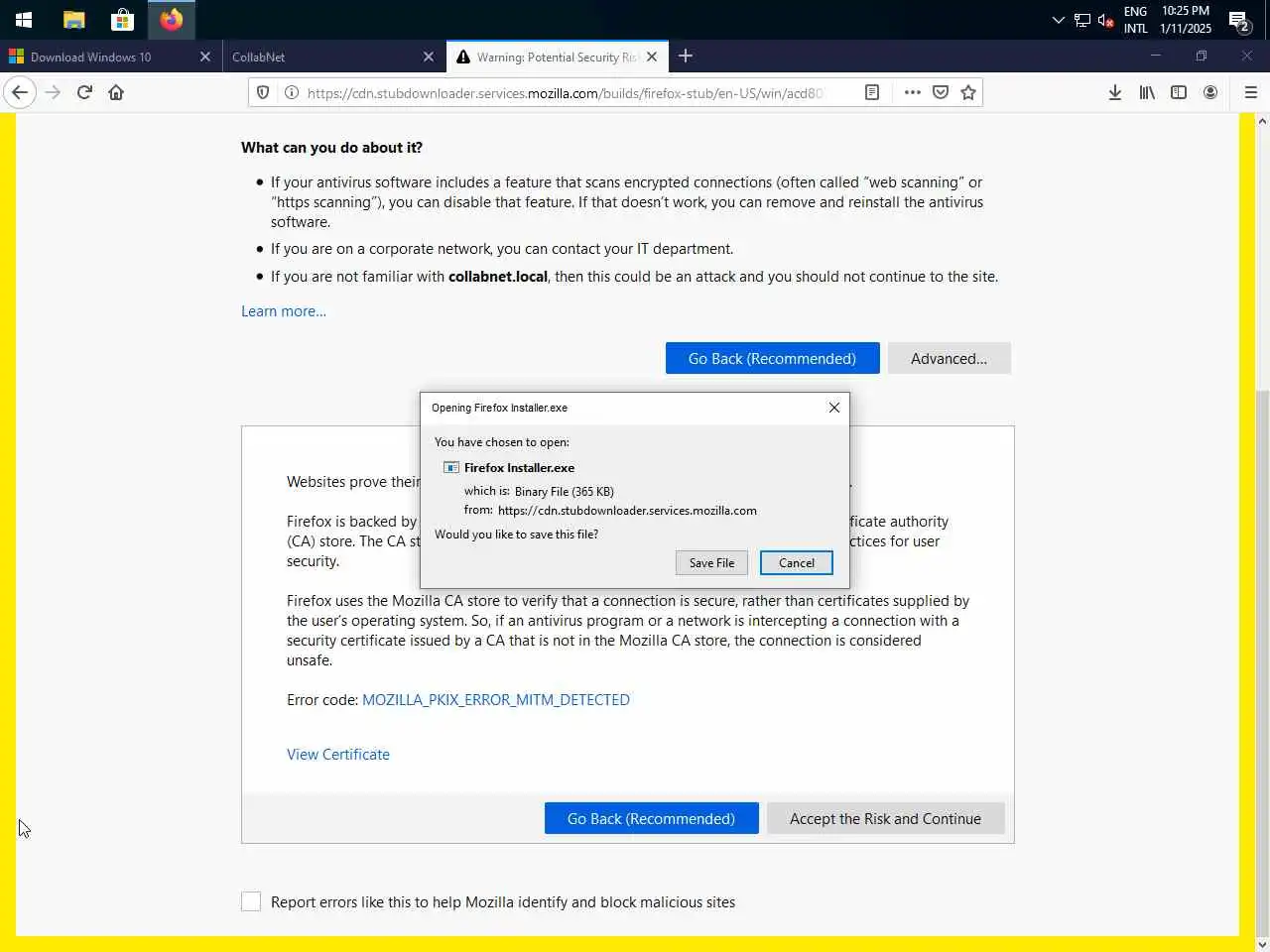Image resolution: width=1270 pixels, height=952 pixels.
Task: Show site information icon in address bar
Action: tap(292, 92)
